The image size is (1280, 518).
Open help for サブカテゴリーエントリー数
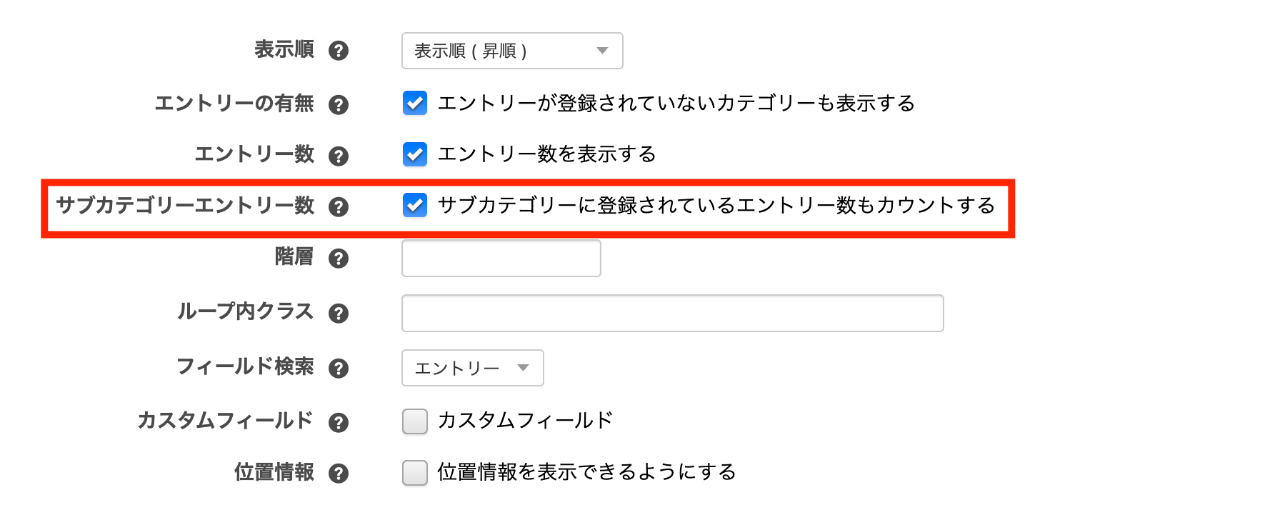click(339, 208)
